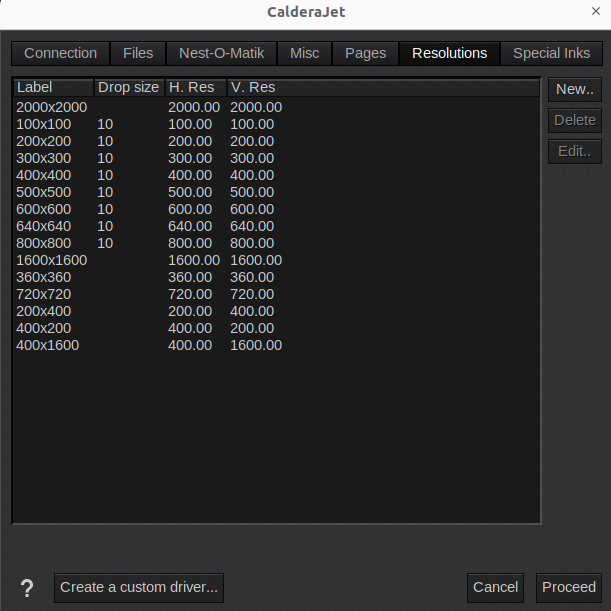
Task: Open the Pages tab
Action: pos(365,53)
